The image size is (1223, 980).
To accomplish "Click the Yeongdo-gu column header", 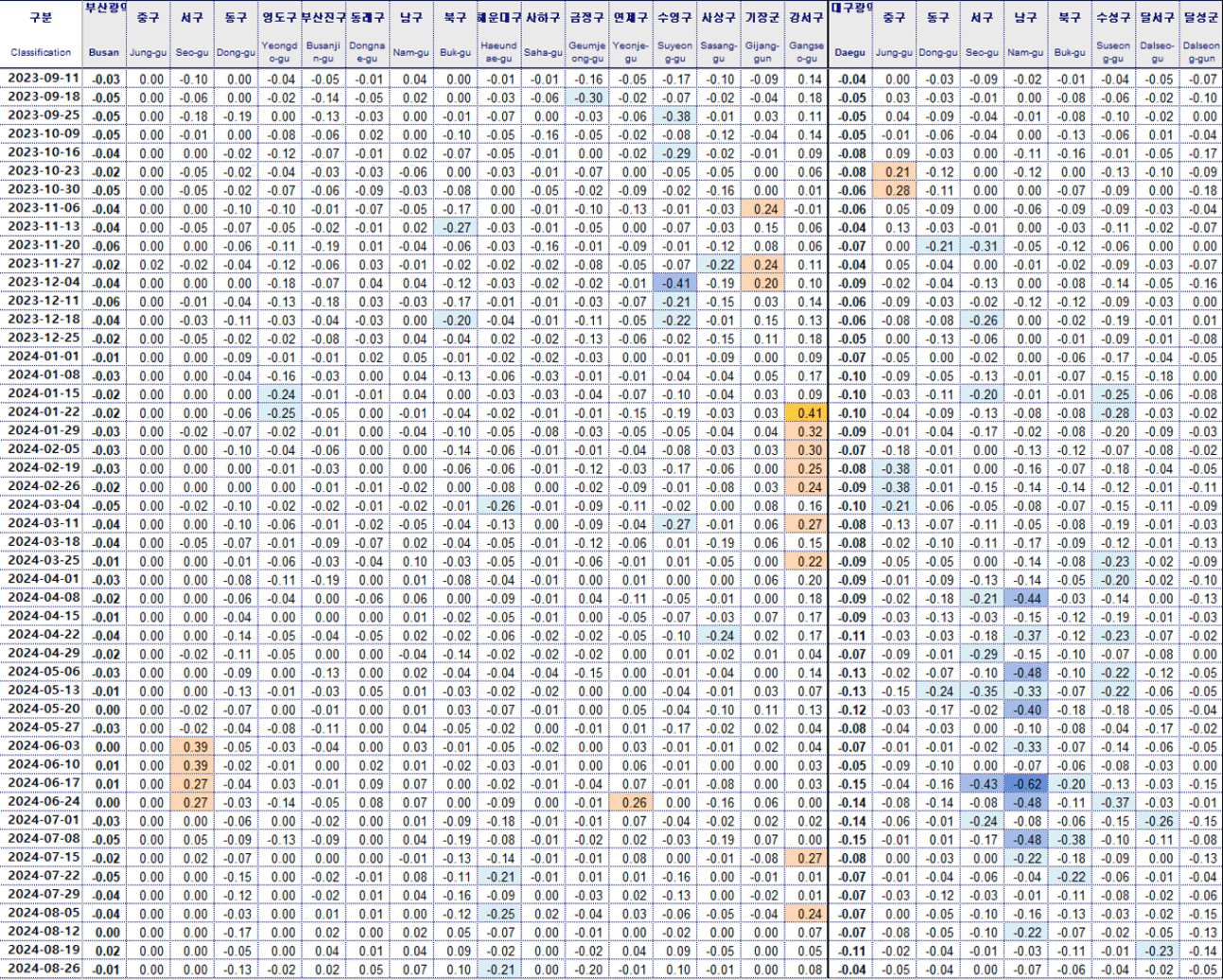I will [280, 52].
